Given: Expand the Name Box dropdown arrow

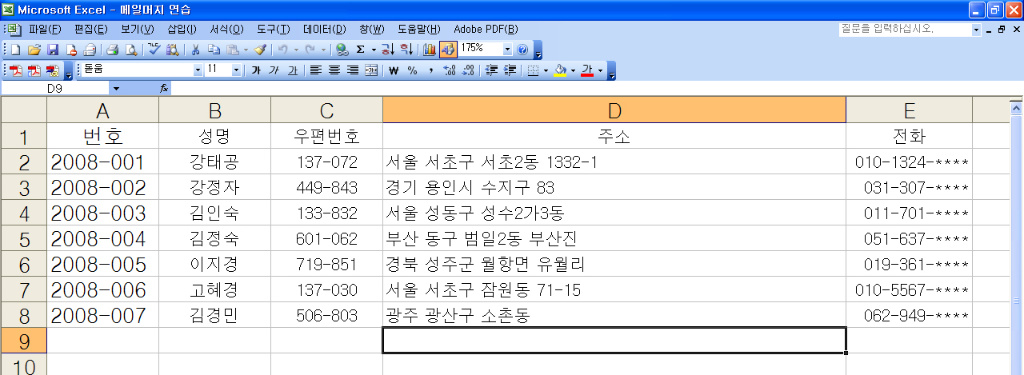Looking at the screenshot, I should [x=116, y=88].
